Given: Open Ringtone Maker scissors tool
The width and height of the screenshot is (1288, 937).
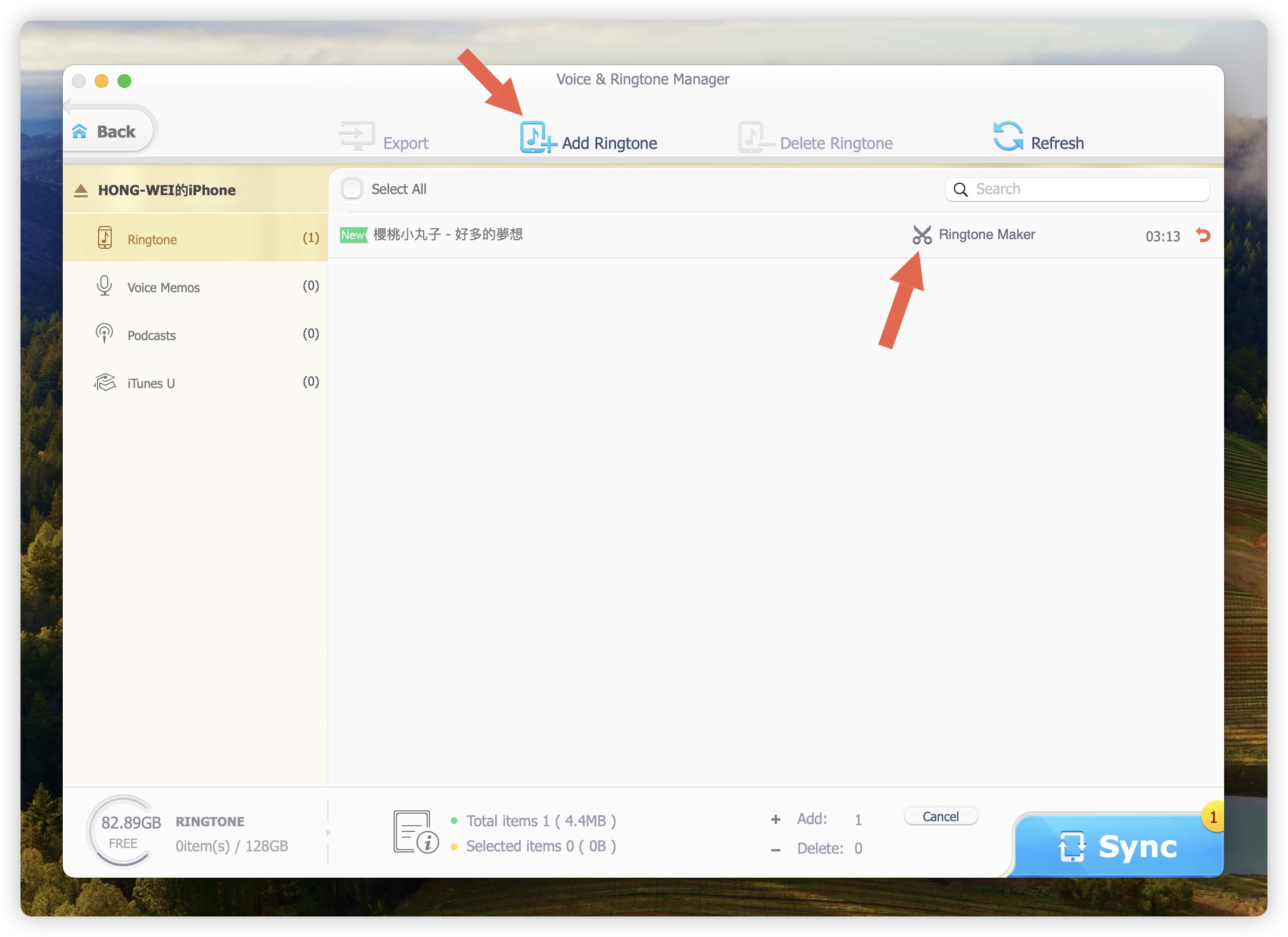Looking at the screenshot, I should [x=921, y=235].
